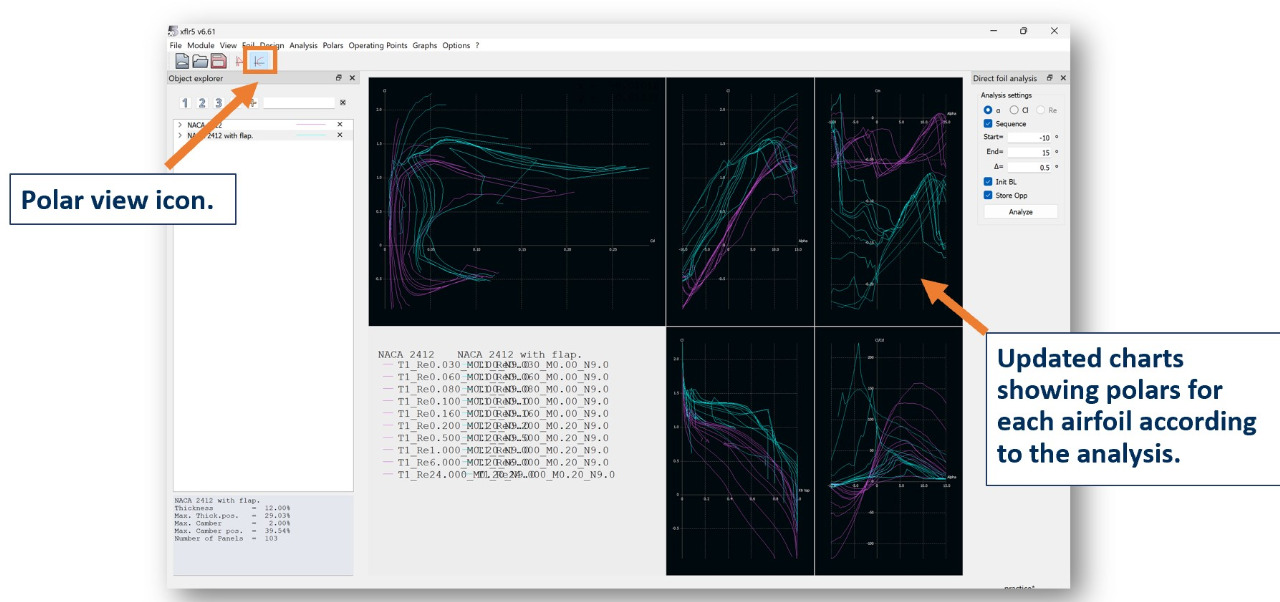Click the highlighted Polar view icon
This screenshot has width=1280, height=602.
(x=259, y=62)
